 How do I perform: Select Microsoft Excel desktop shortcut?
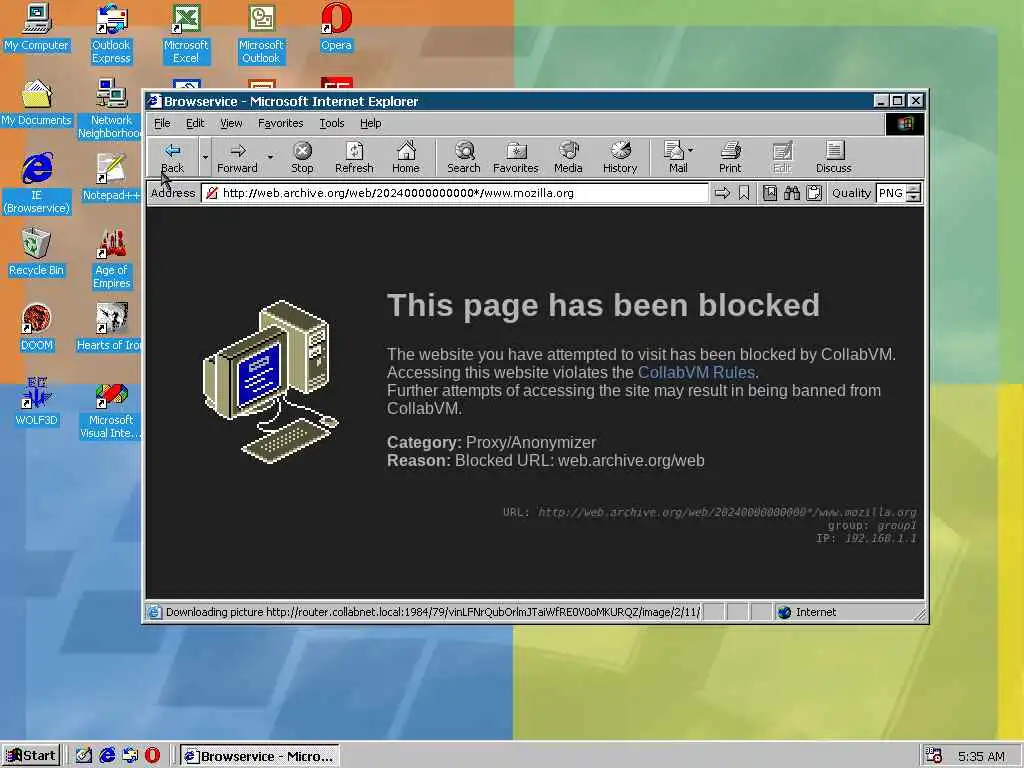click(x=186, y=34)
